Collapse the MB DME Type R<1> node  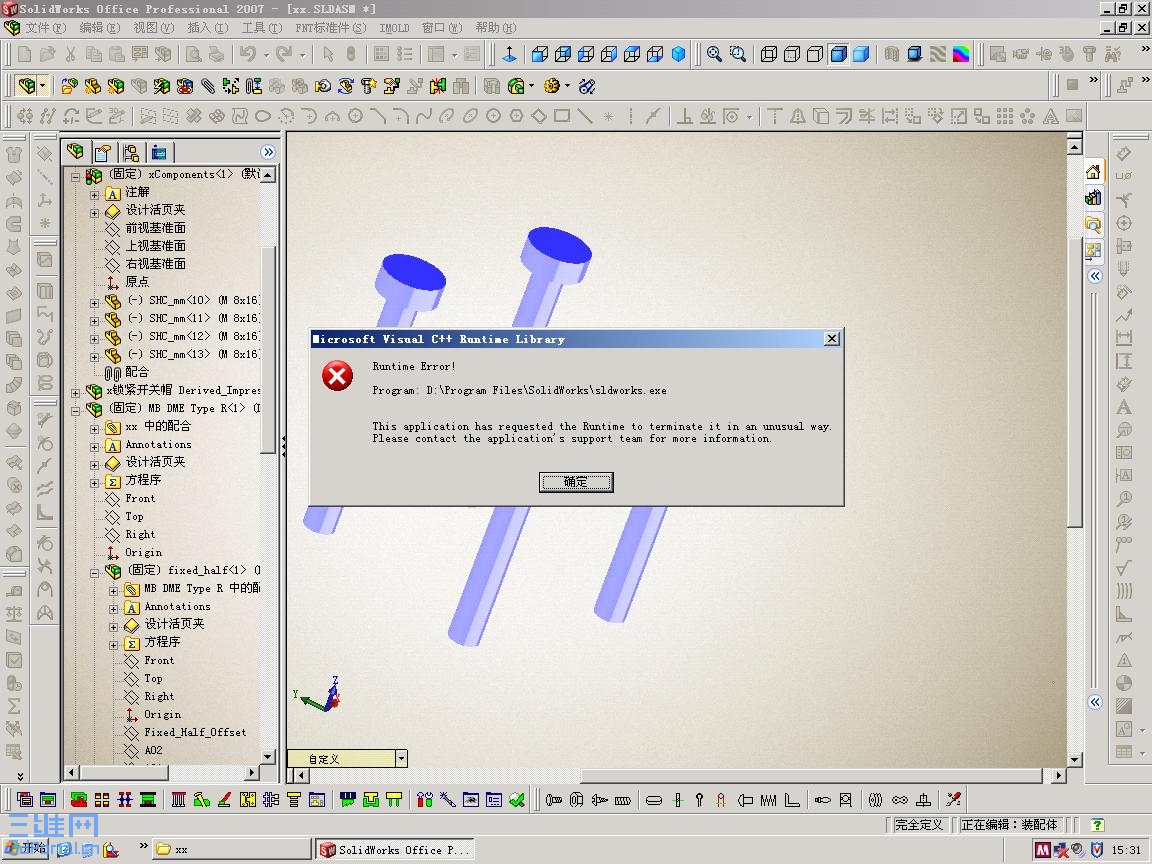(x=75, y=411)
